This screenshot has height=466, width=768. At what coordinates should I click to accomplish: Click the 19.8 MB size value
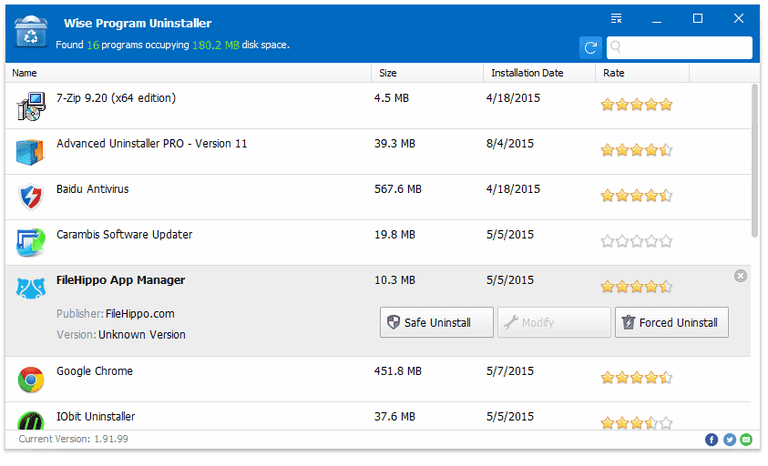(395, 235)
